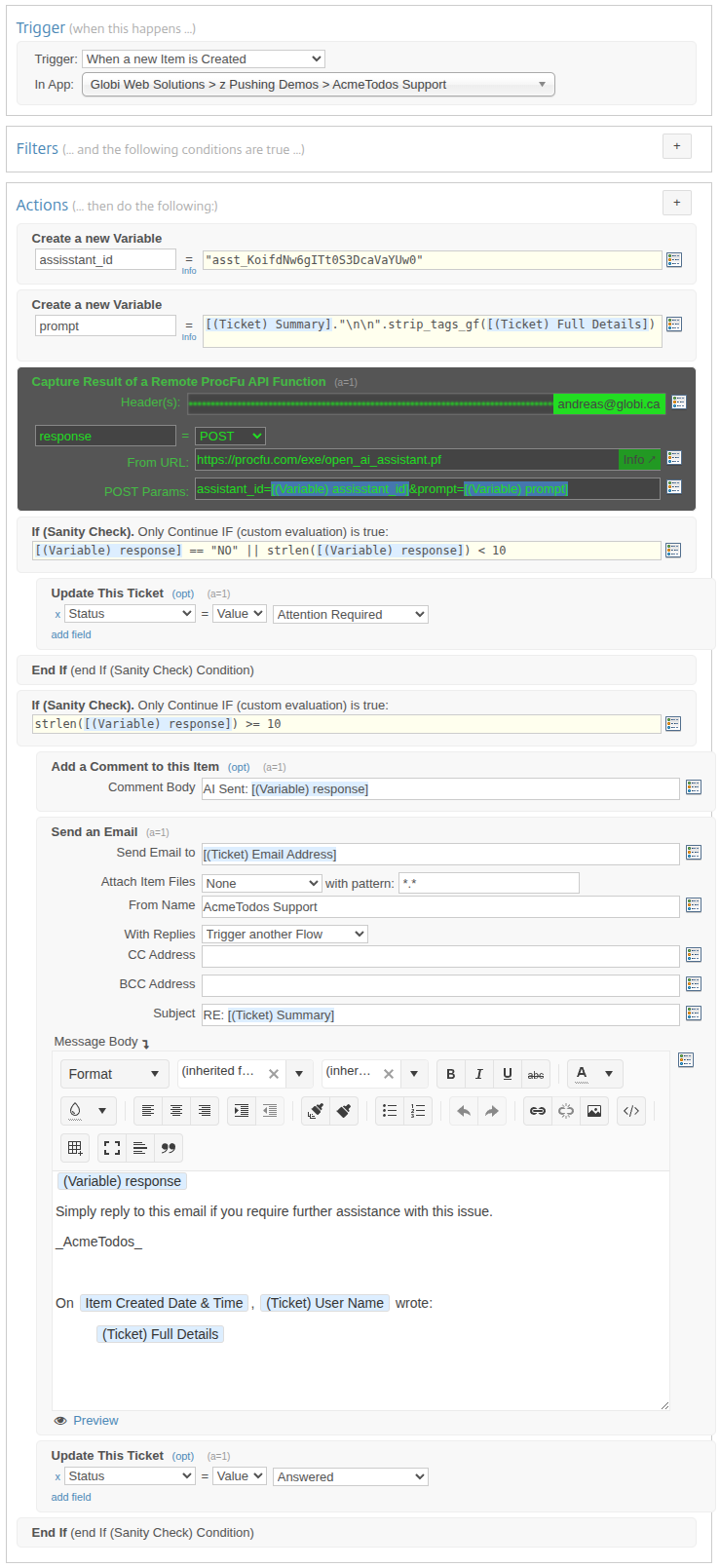Image resolution: width=720 pixels, height=1568 pixels.
Task: Click the From Name input field
Action: (x=440, y=906)
